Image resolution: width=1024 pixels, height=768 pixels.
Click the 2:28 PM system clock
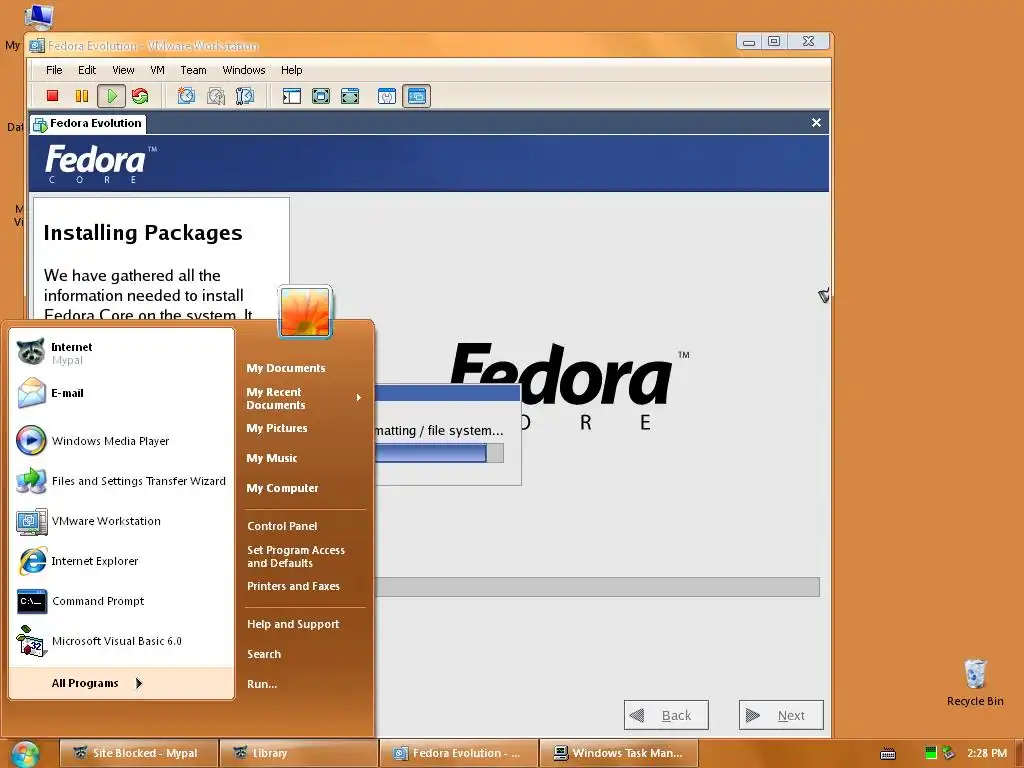[x=987, y=753]
